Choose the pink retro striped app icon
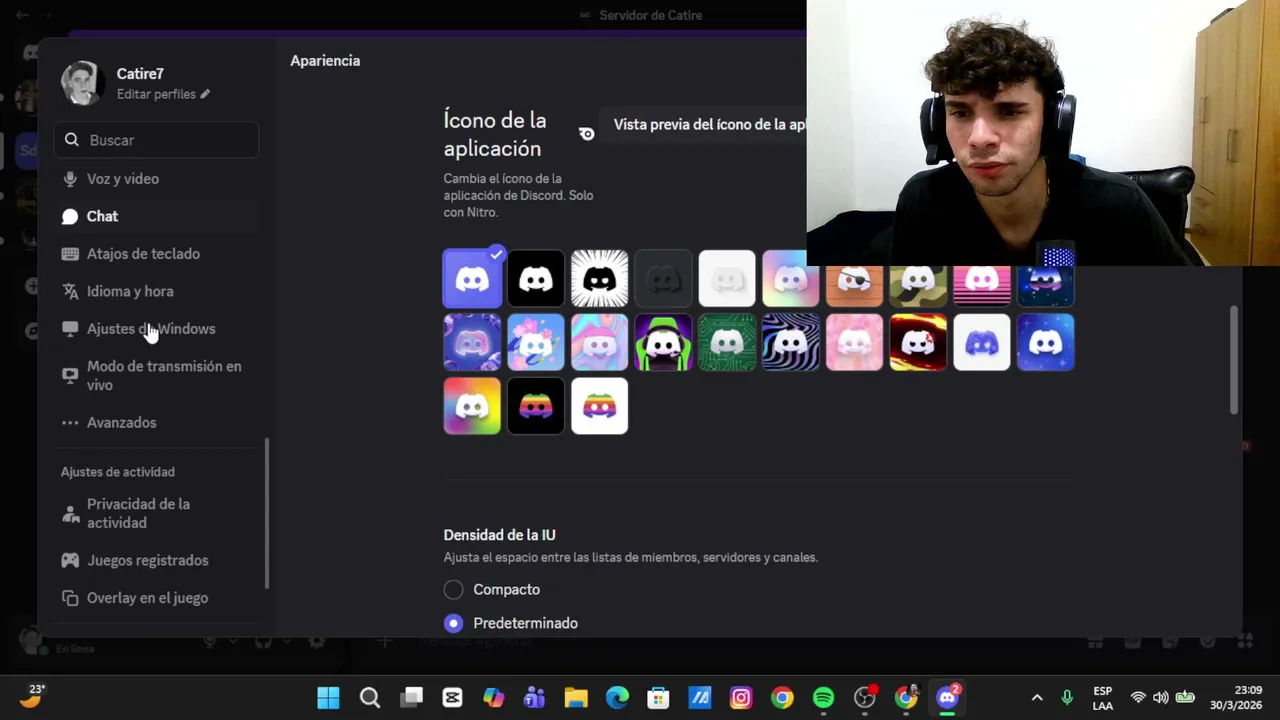The width and height of the screenshot is (1280, 720). (982, 286)
